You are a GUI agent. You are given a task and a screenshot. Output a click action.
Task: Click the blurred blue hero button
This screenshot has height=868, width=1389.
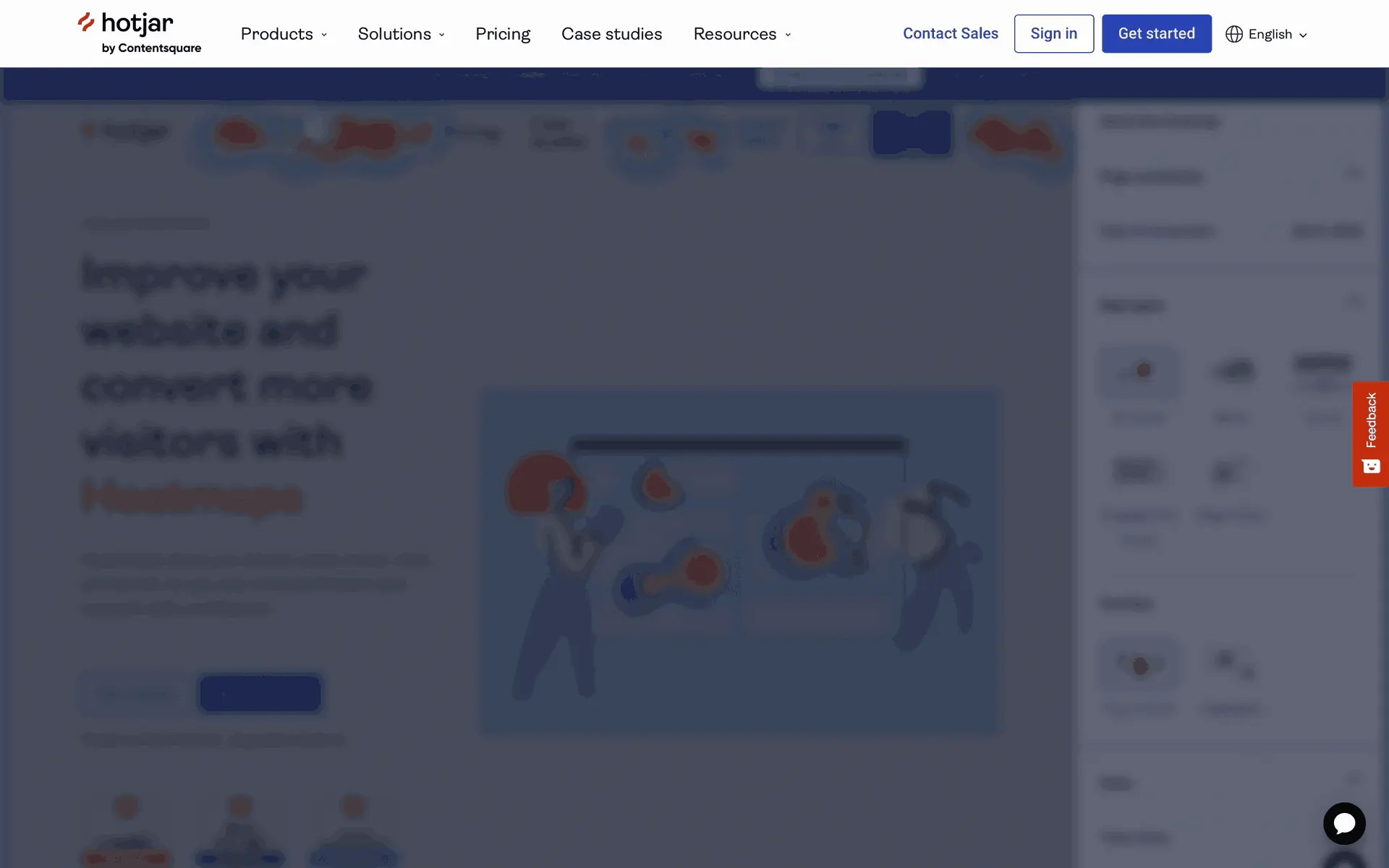tap(260, 693)
